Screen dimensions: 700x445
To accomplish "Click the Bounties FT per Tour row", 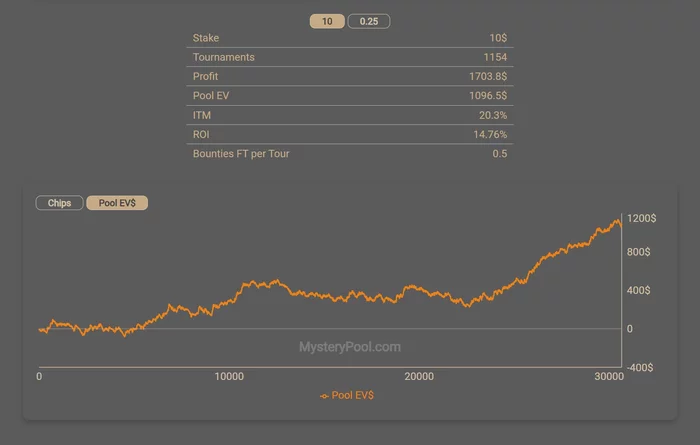I will pyautogui.click(x=350, y=154).
